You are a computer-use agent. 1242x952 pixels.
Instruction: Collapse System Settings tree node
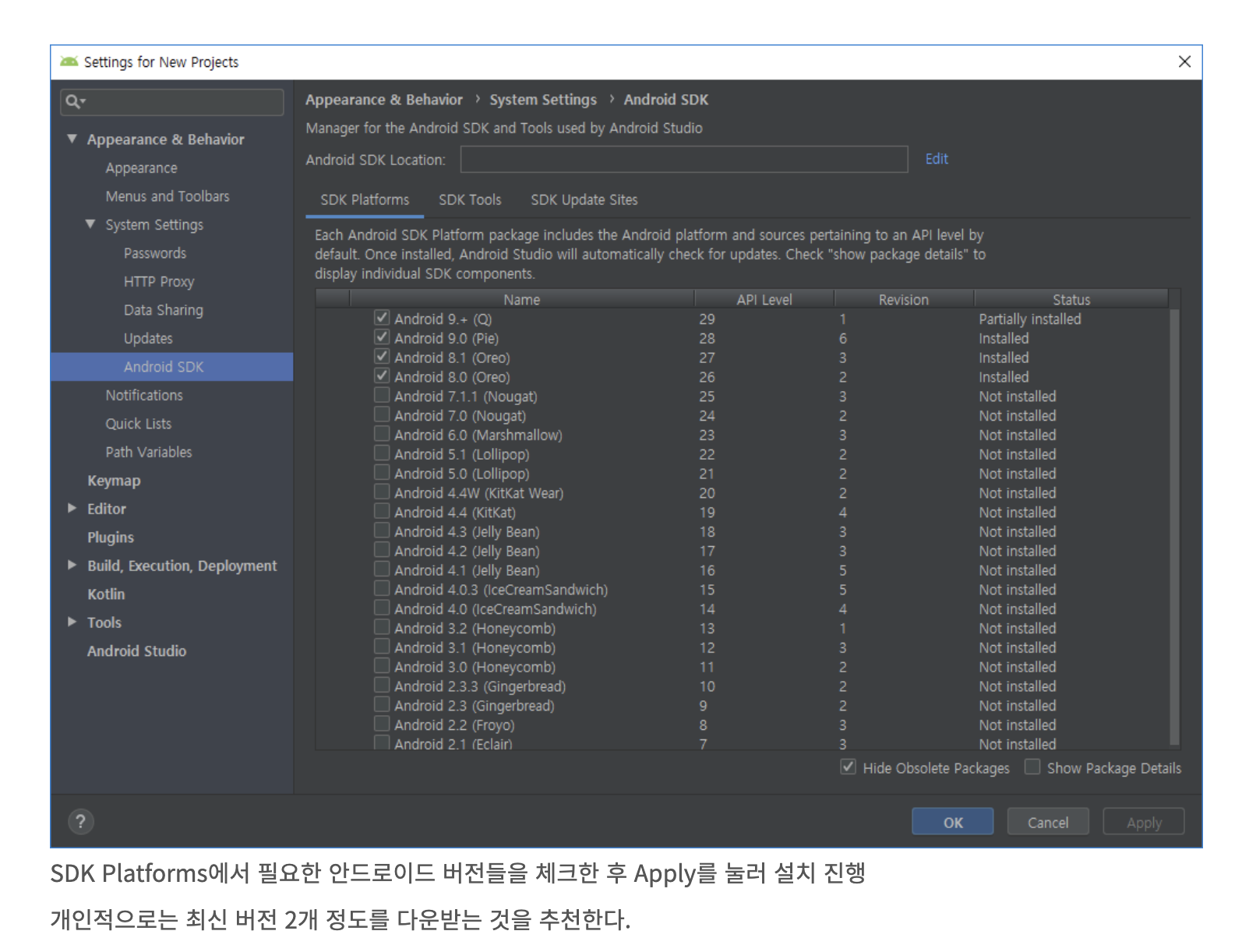click(x=90, y=224)
